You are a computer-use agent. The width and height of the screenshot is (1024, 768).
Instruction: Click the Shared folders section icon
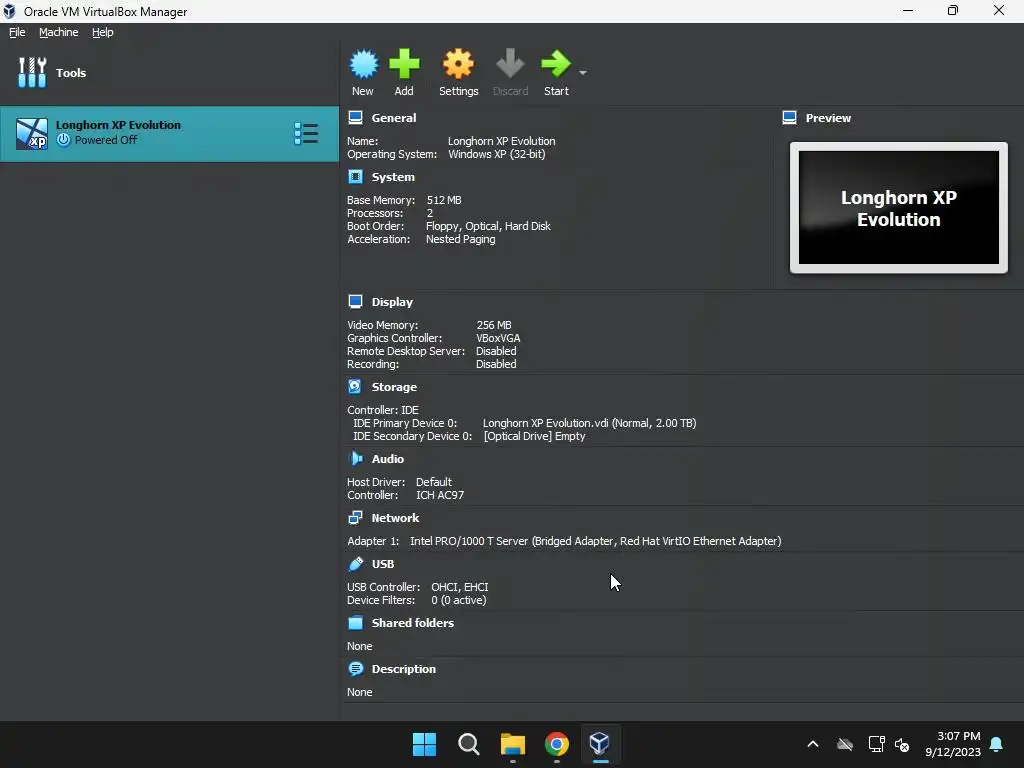355,623
